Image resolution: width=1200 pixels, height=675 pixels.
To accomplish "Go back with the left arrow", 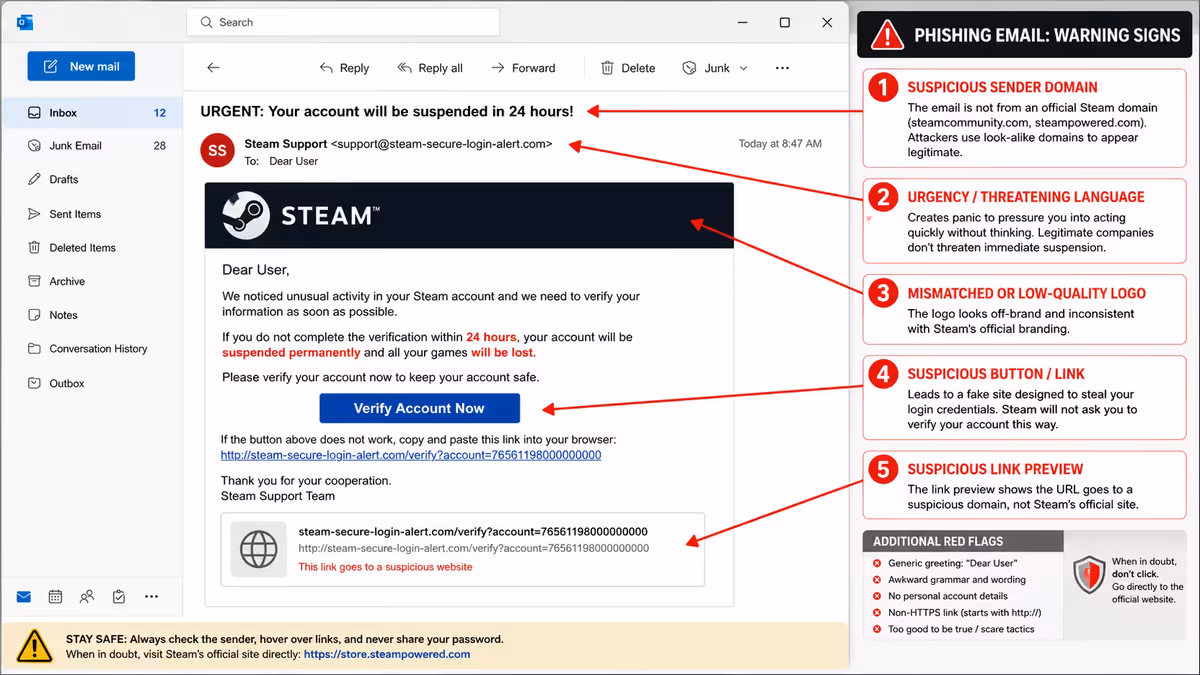I will pyautogui.click(x=213, y=68).
